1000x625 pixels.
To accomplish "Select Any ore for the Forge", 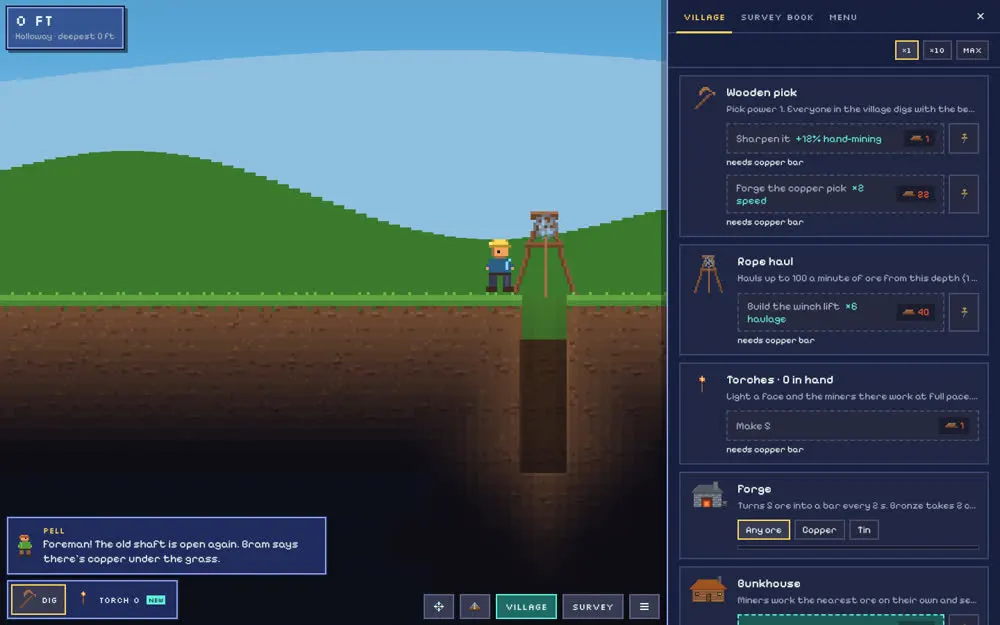I will (x=763, y=530).
